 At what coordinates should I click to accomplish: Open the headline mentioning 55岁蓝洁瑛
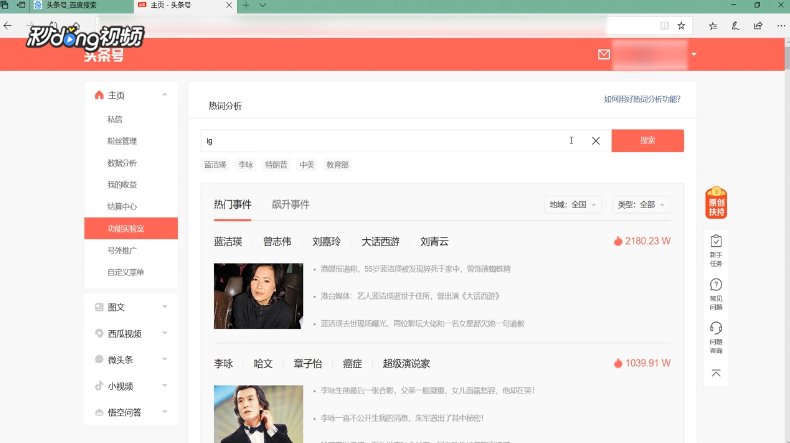coord(416,269)
